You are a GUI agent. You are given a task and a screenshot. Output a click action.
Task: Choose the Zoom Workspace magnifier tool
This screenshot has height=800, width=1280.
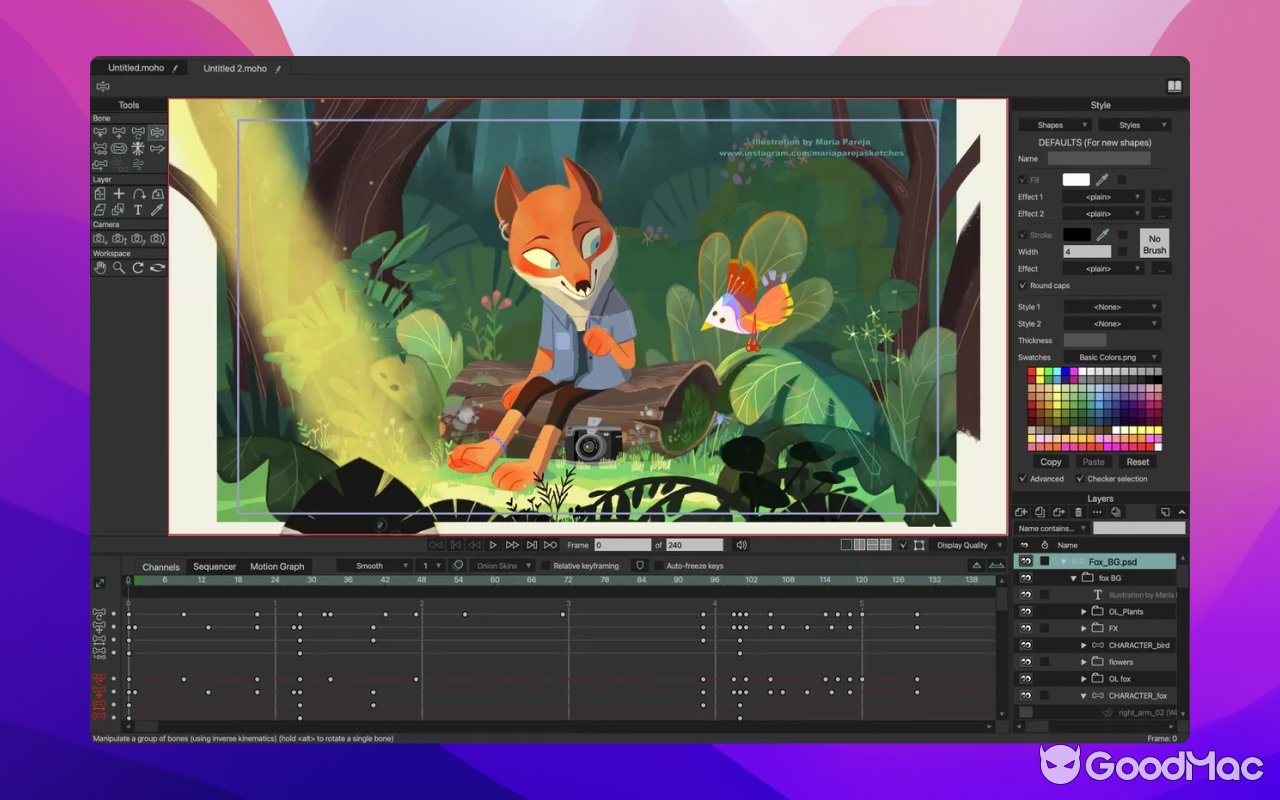(119, 268)
